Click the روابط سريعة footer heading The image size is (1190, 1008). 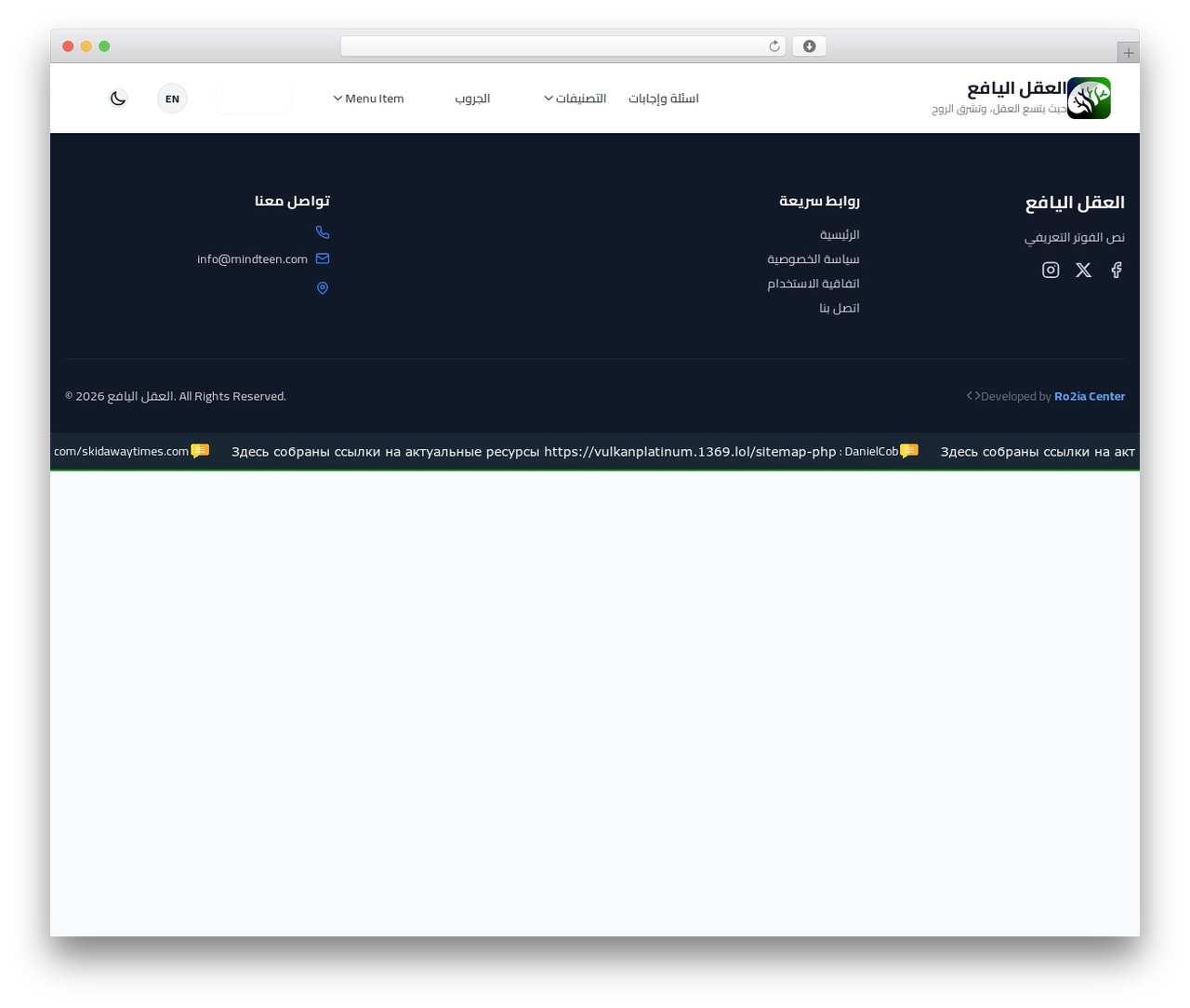[x=819, y=201]
